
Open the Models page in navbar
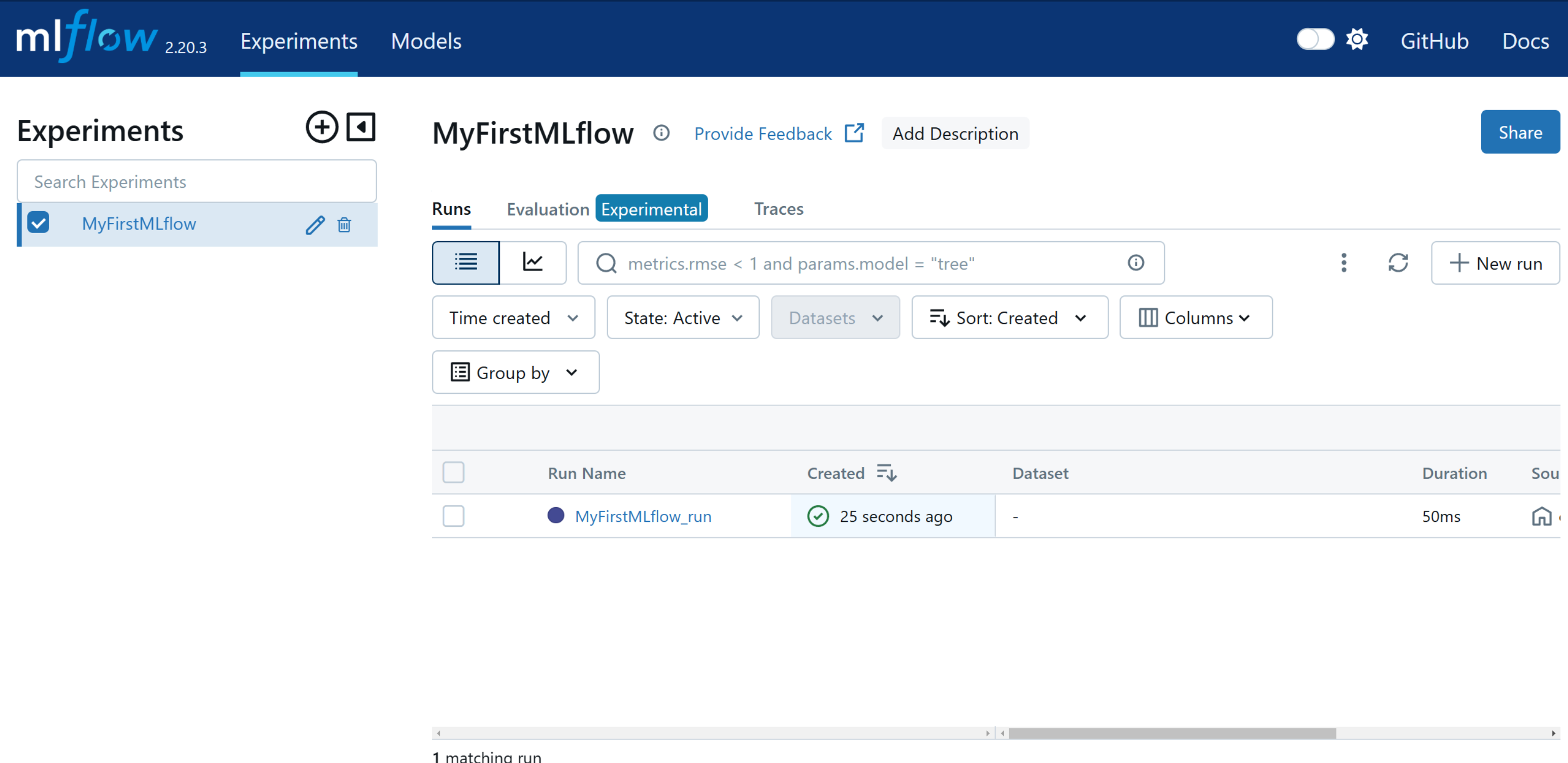(x=426, y=42)
